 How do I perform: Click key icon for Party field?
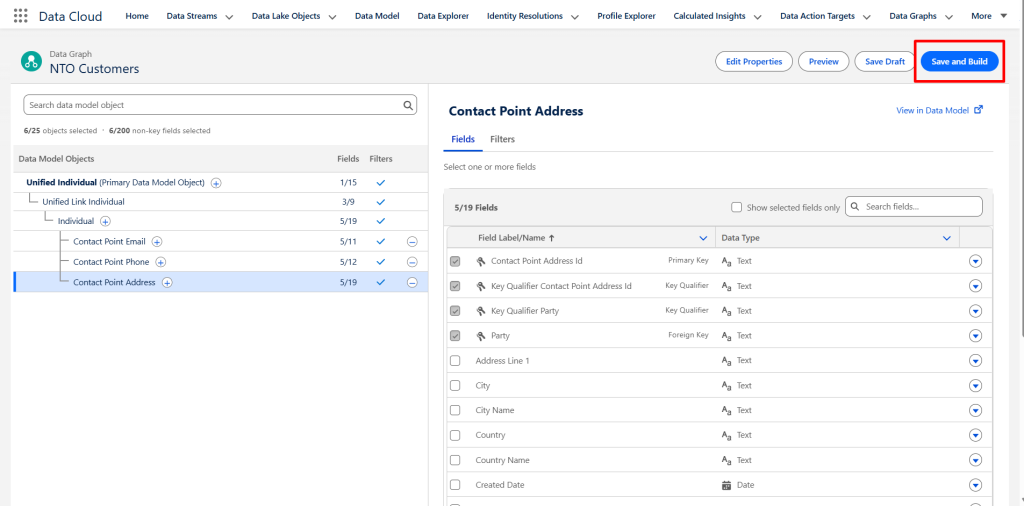481,336
